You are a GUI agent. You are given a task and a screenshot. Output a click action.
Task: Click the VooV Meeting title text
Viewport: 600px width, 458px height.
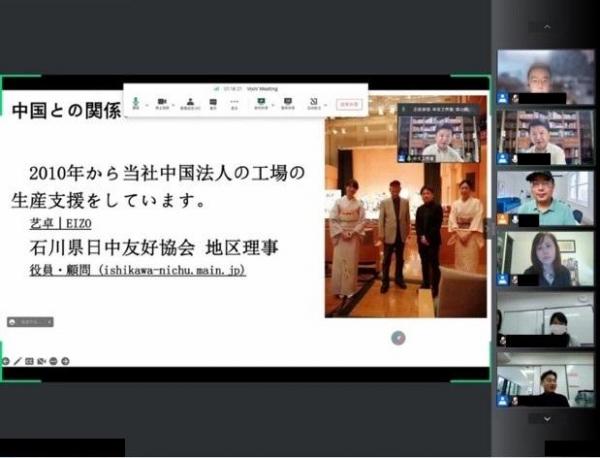click(262, 89)
